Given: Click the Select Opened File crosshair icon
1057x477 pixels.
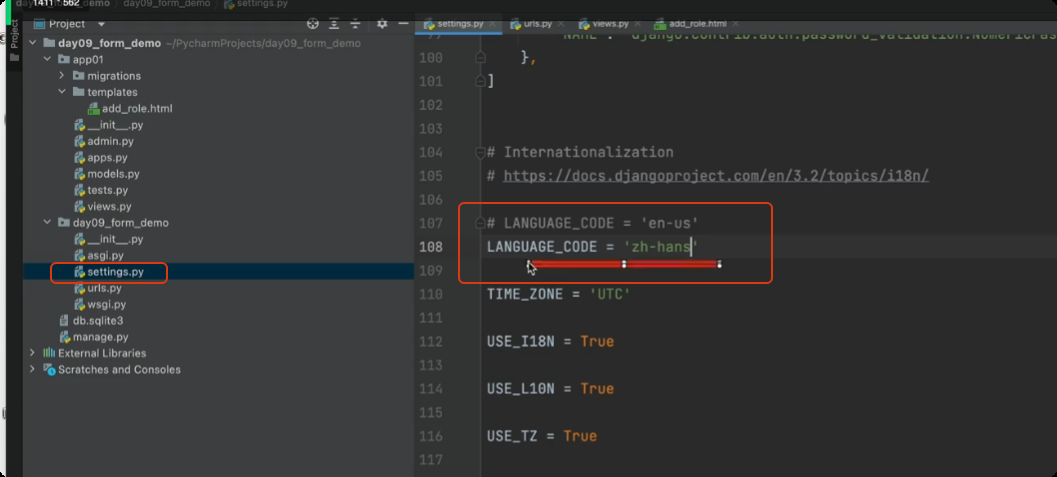Looking at the screenshot, I should 312,24.
